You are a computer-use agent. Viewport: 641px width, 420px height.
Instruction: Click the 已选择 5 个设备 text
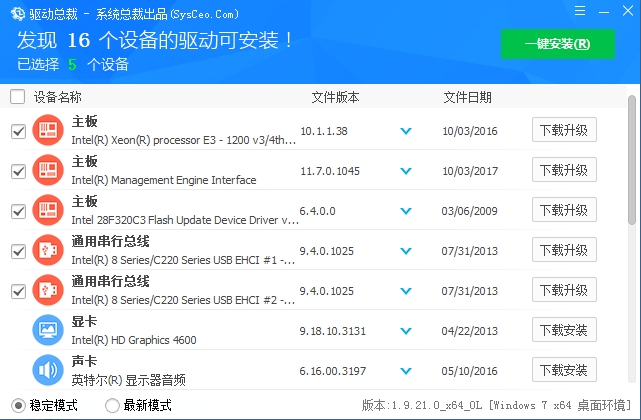click(x=73, y=64)
